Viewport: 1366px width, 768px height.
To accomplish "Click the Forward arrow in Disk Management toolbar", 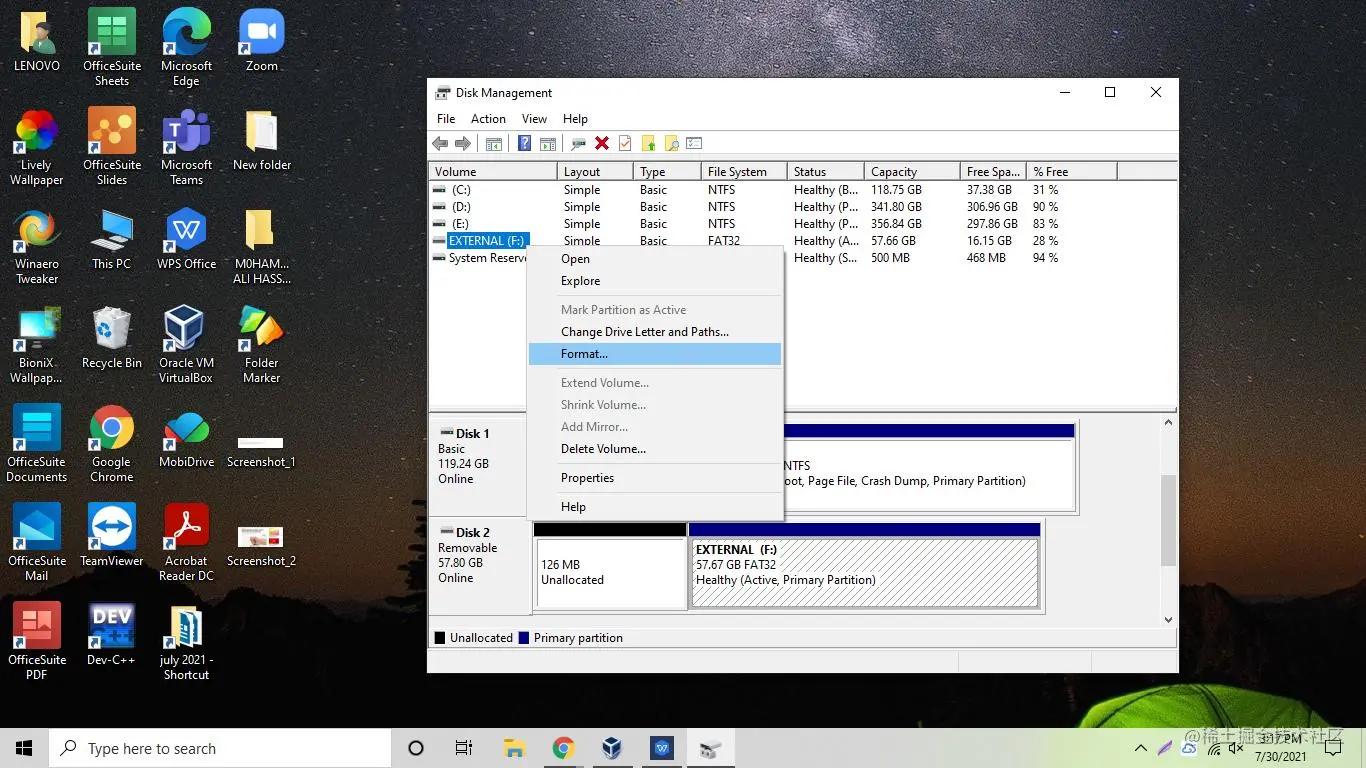I will coord(463,144).
